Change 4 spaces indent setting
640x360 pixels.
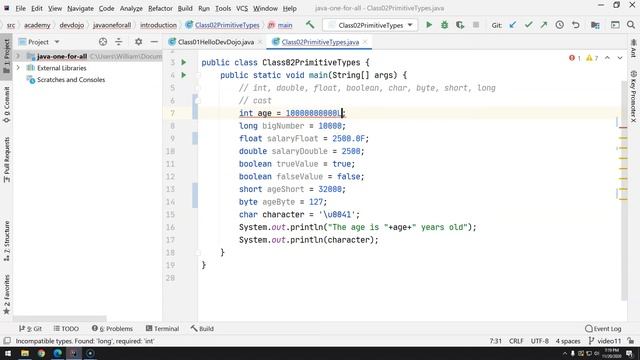tap(568, 341)
